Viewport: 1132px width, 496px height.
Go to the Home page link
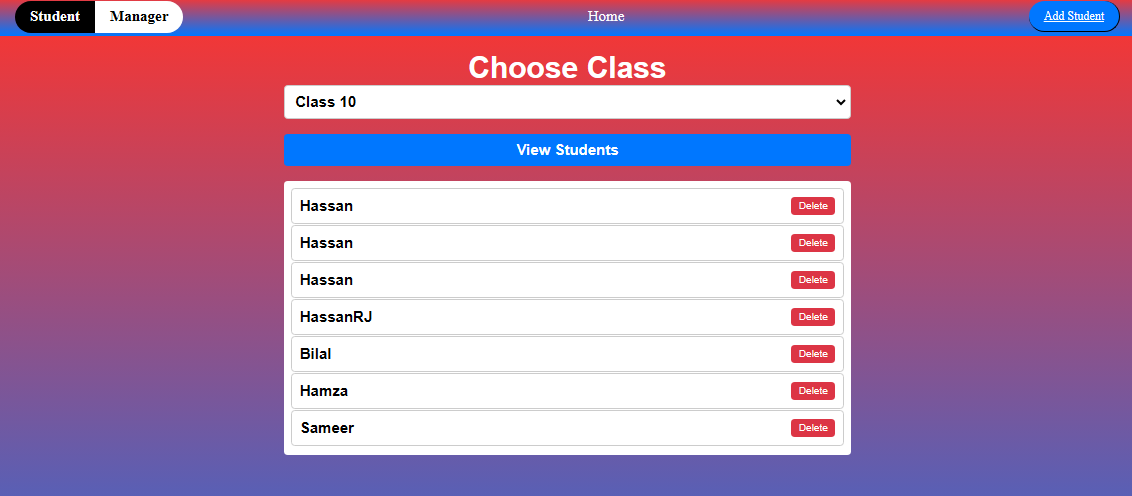click(606, 16)
